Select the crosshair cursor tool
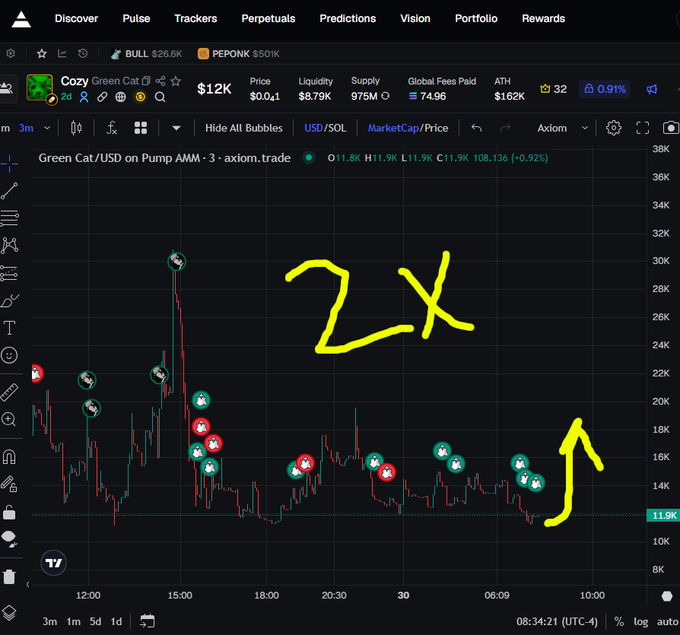The image size is (680, 635). pyautogui.click(x=9, y=164)
